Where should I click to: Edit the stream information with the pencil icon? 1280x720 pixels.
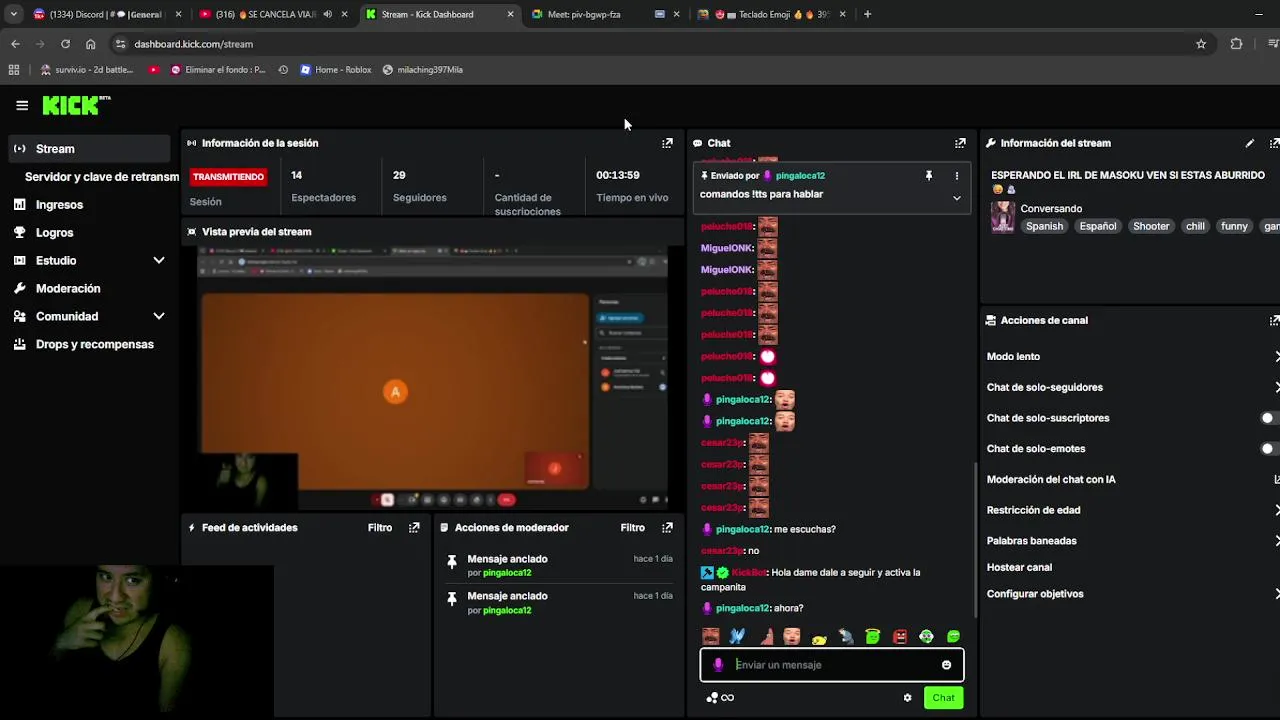pos(1249,143)
